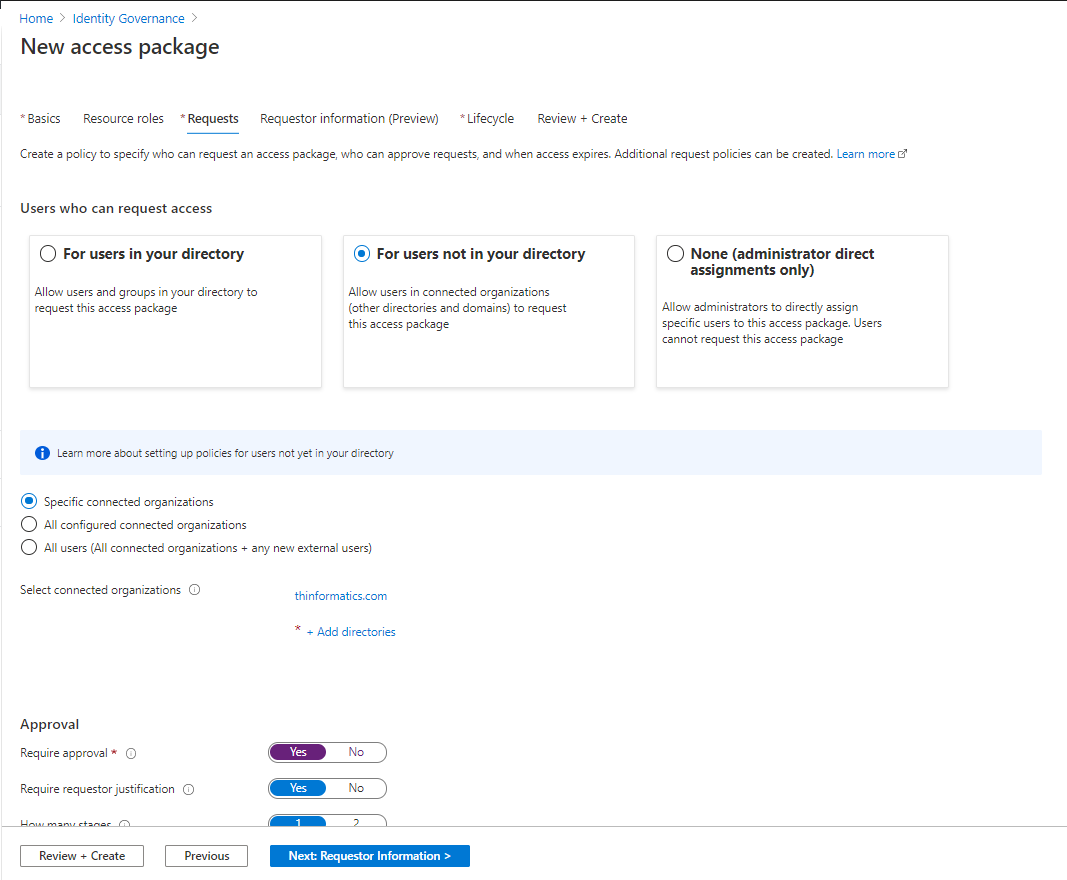Click info icon beside Select connected organizations
This screenshot has height=880, width=1067.
(195, 590)
